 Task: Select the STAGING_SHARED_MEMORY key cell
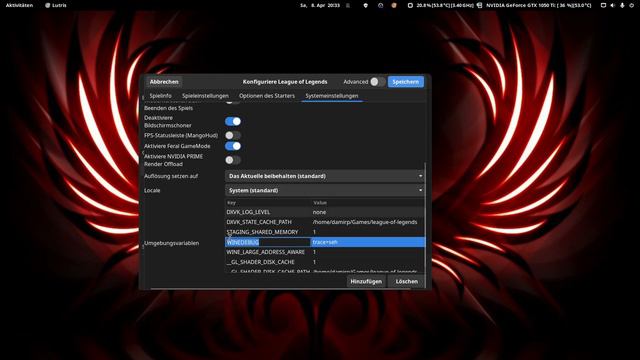[x=268, y=232]
